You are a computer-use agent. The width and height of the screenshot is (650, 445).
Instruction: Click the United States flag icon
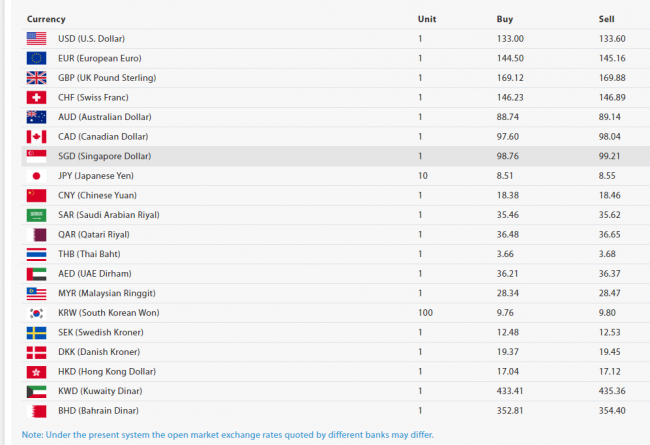click(x=36, y=38)
